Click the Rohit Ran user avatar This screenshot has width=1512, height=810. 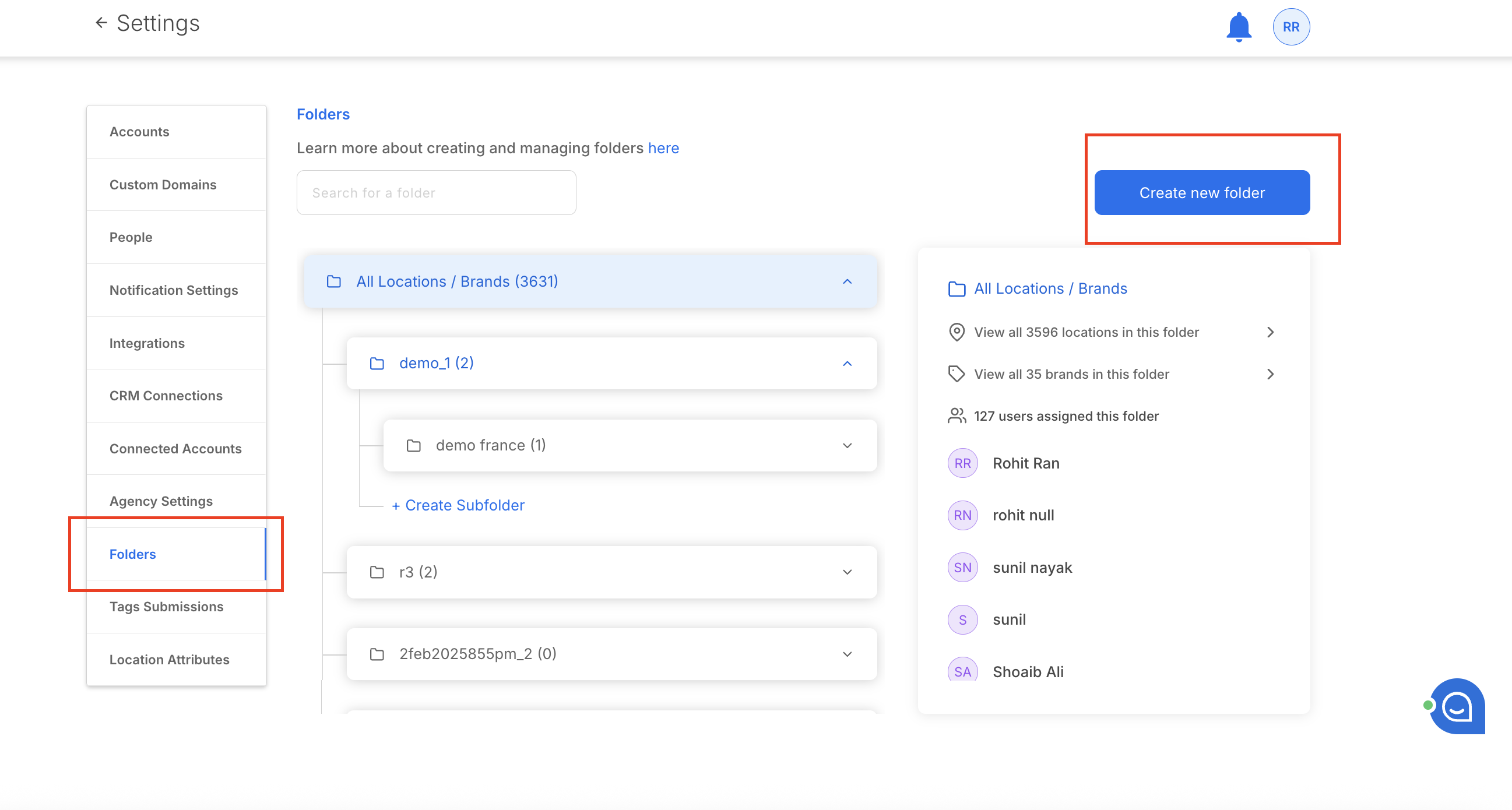[x=962, y=463]
